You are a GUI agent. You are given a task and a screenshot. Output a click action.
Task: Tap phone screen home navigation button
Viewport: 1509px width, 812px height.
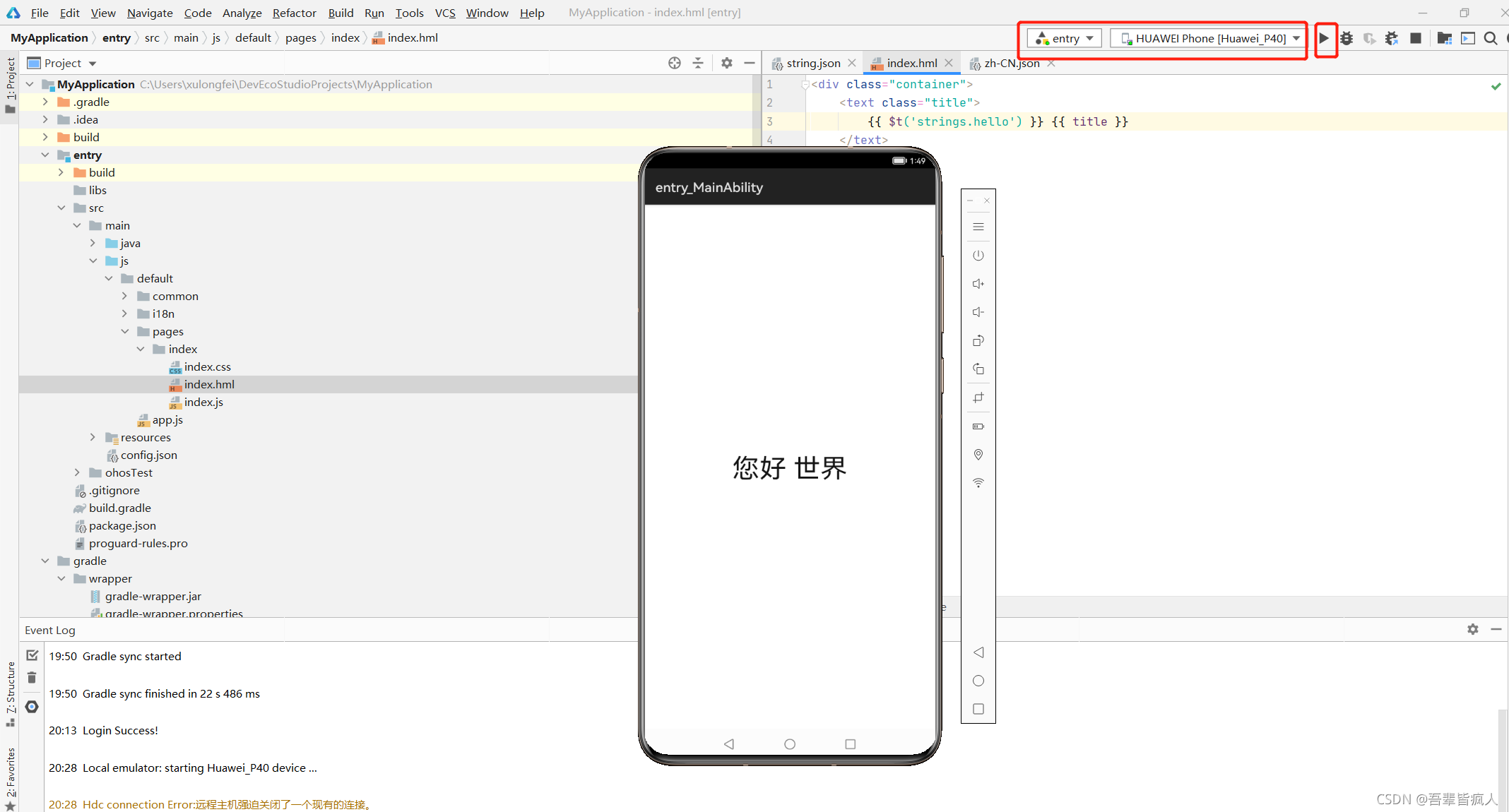(790, 744)
